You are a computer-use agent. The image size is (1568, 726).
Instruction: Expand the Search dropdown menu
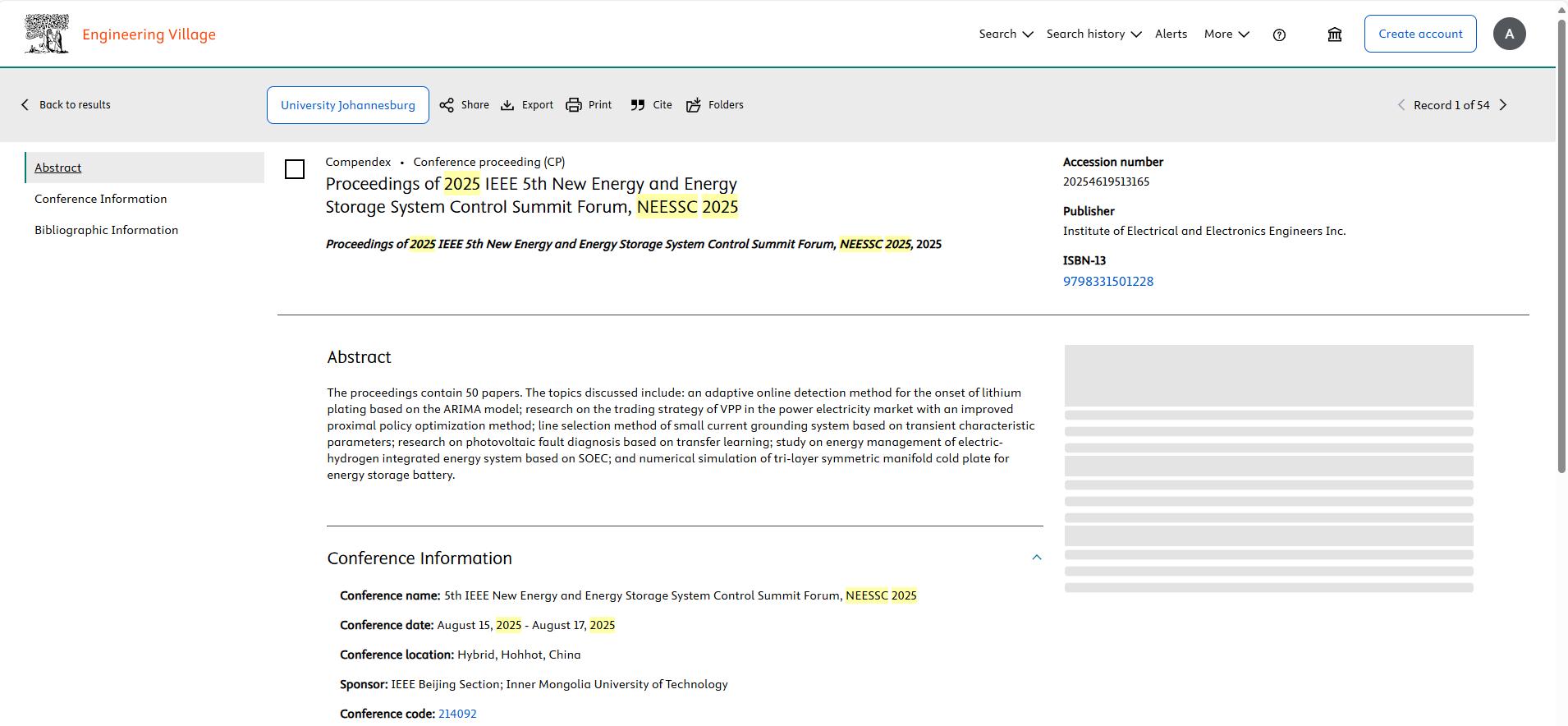[1006, 34]
